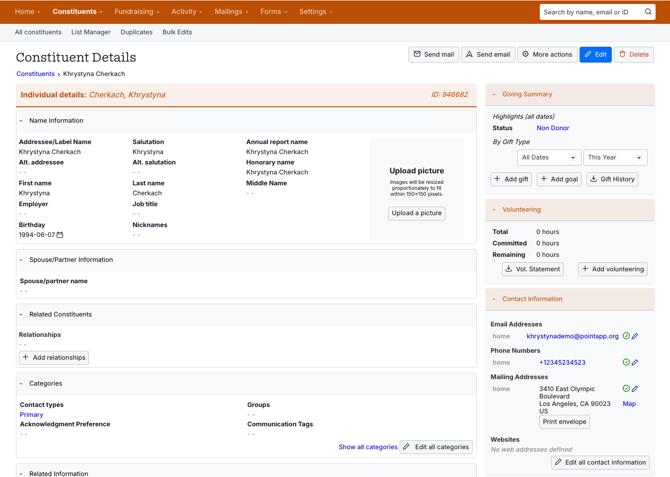Image resolution: width=670 pixels, height=477 pixels.
Task: Click the search magnifier icon
Action: point(648,12)
